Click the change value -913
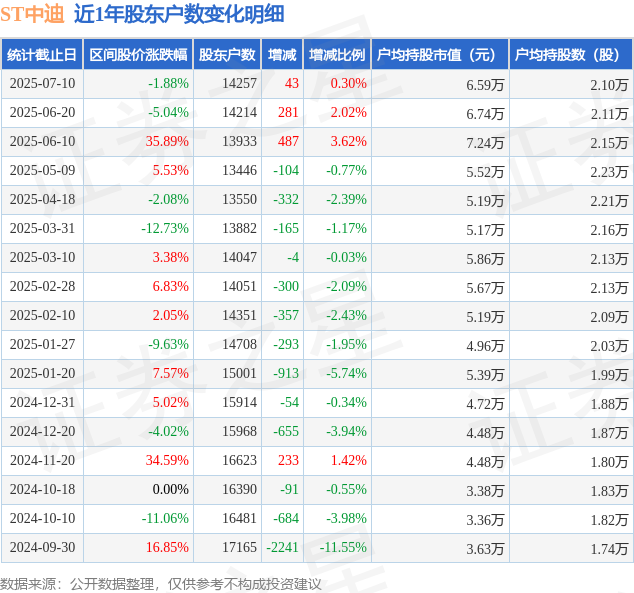Viewport: 634px width, 593px height. 286,373
